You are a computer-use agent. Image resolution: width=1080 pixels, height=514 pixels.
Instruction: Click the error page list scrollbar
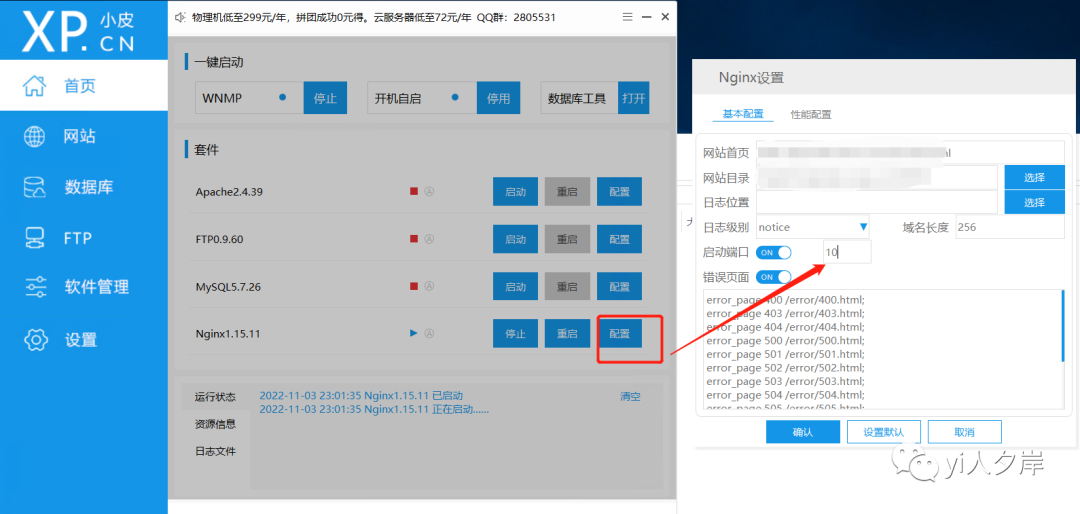pos(1062,324)
